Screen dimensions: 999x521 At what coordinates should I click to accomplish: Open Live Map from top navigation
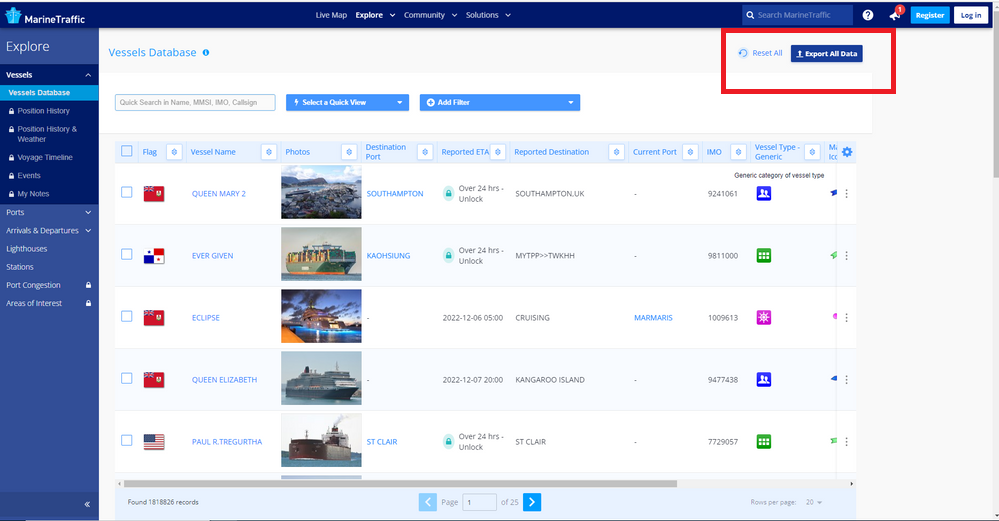tap(331, 15)
